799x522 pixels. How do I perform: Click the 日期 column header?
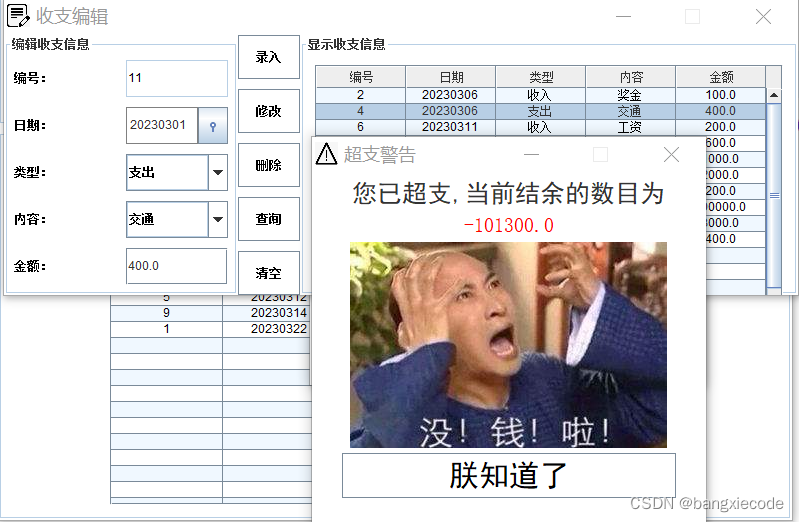pos(451,76)
